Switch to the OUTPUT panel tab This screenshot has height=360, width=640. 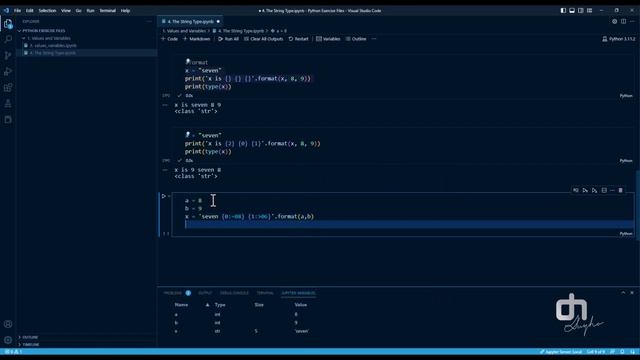205,293
